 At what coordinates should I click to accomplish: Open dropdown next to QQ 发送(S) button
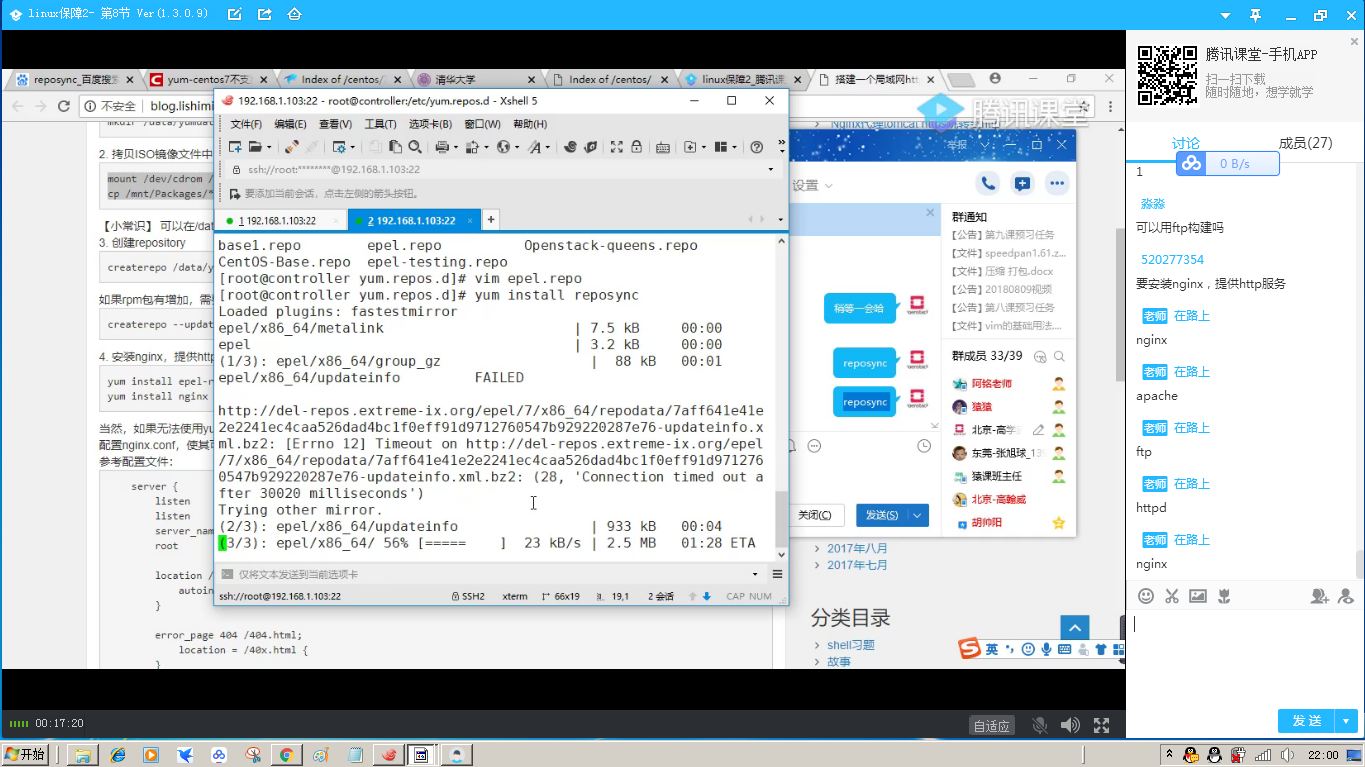918,515
